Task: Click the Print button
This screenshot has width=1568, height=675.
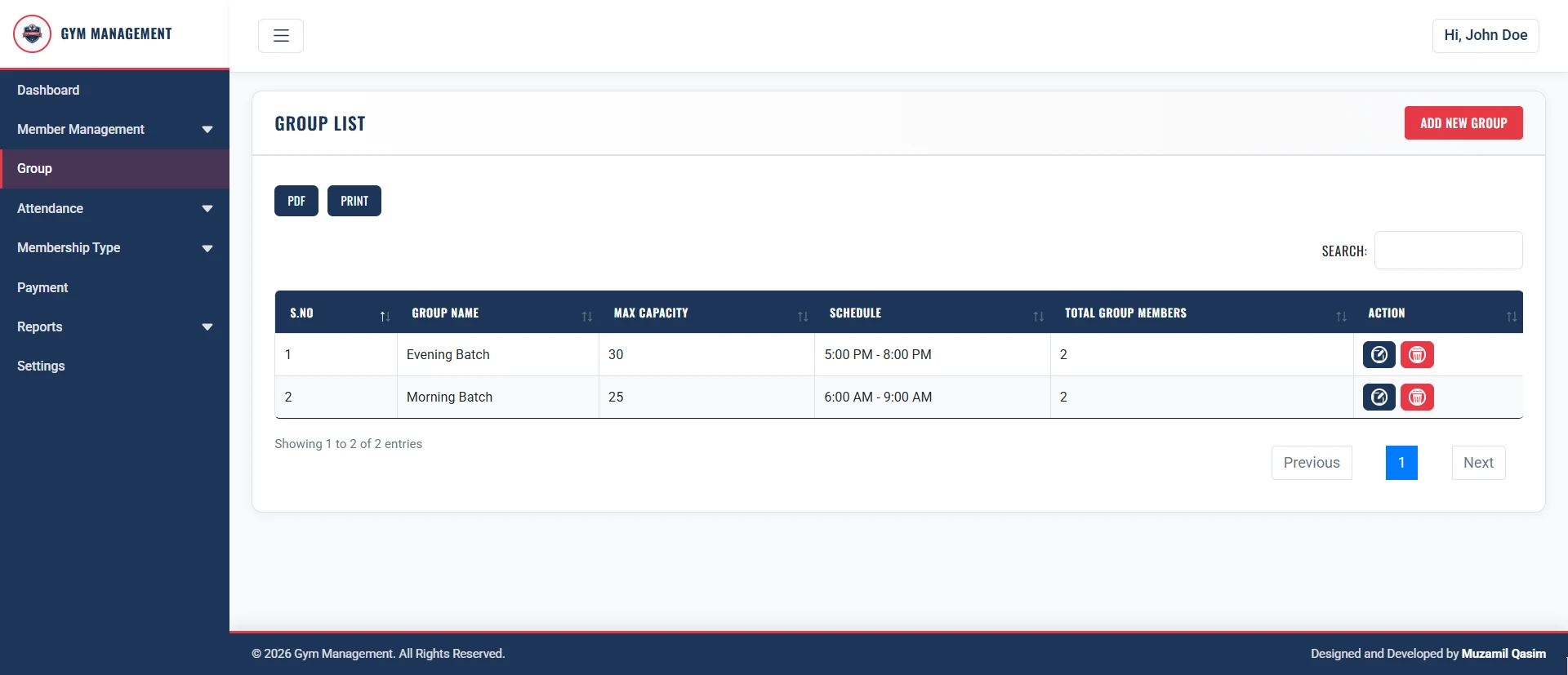Action: 354,201
